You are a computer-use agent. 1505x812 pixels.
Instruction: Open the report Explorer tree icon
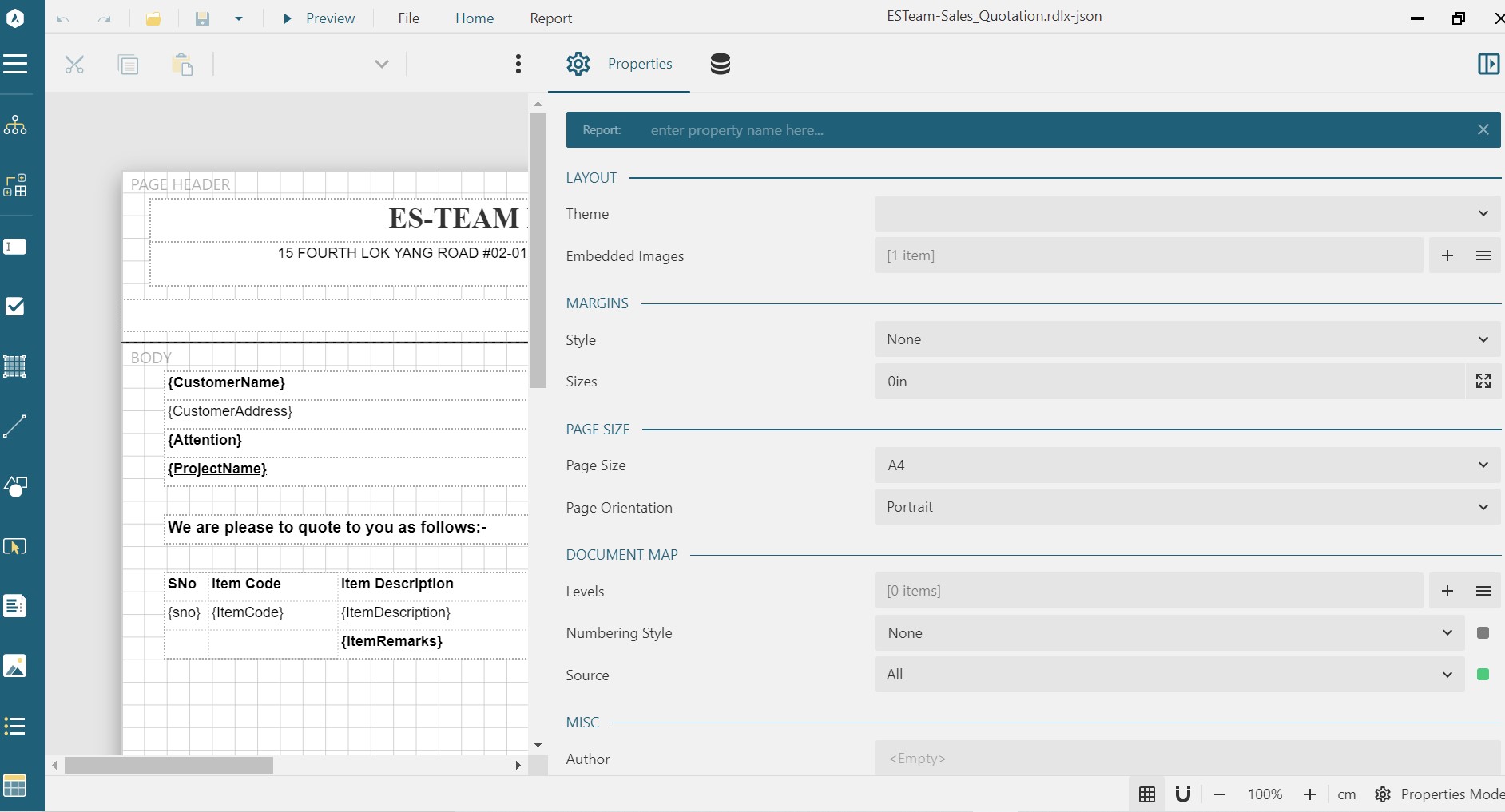click(x=15, y=125)
